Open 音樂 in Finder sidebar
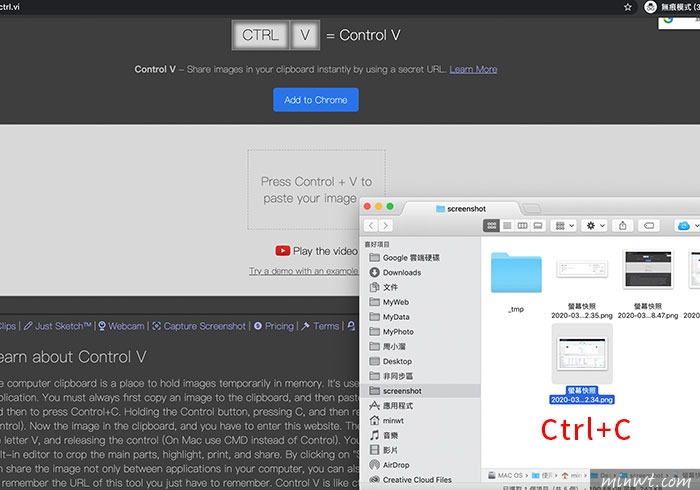Image resolution: width=700 pixels, height=490 pixels. 384,435
